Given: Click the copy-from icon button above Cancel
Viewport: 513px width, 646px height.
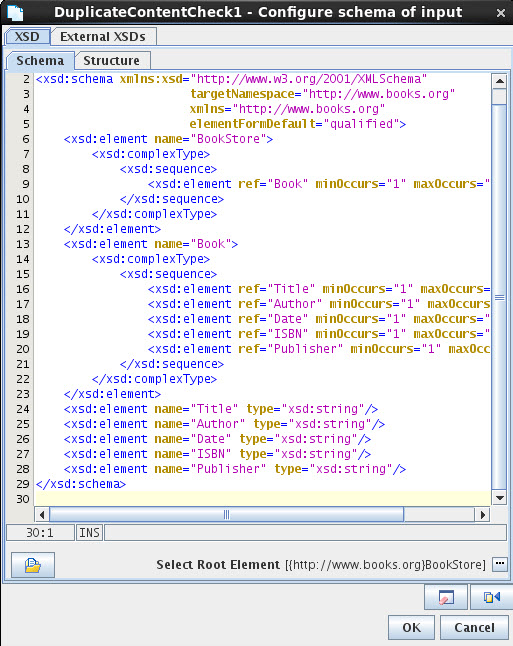Looking at the screenshot, I should pyautogui.click(x=491, y=596).
